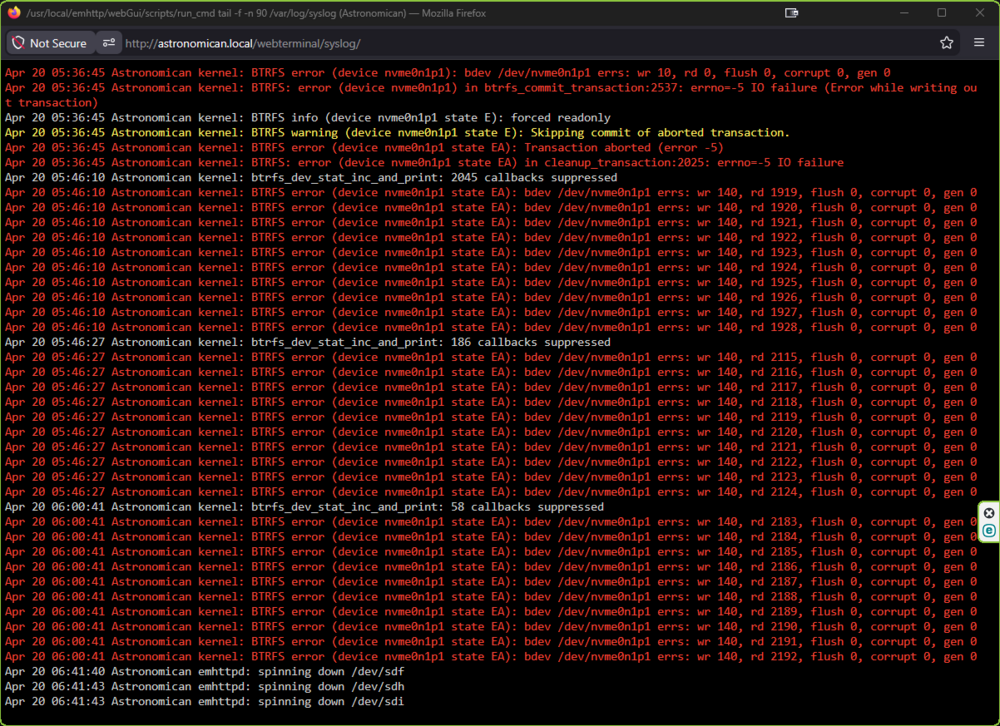Click the error line with 'rd 1923'
This screenshot has height=726, width=1000.
click(x=491, y=253)
